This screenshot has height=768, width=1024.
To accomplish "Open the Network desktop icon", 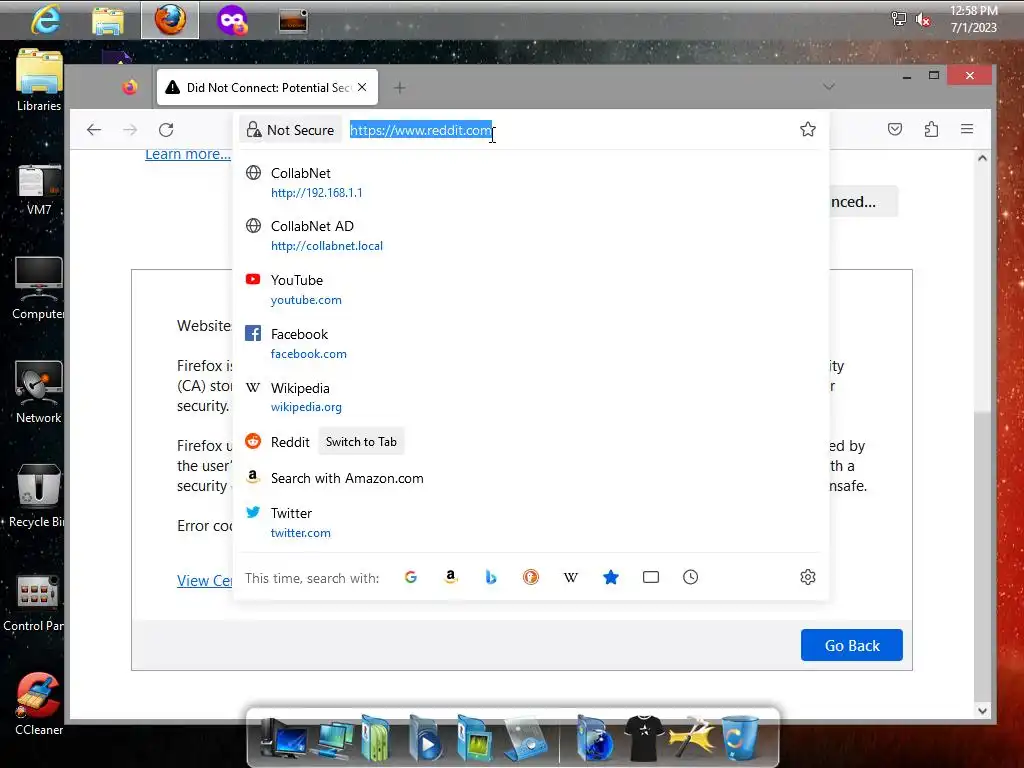I will tap(39, 392).
